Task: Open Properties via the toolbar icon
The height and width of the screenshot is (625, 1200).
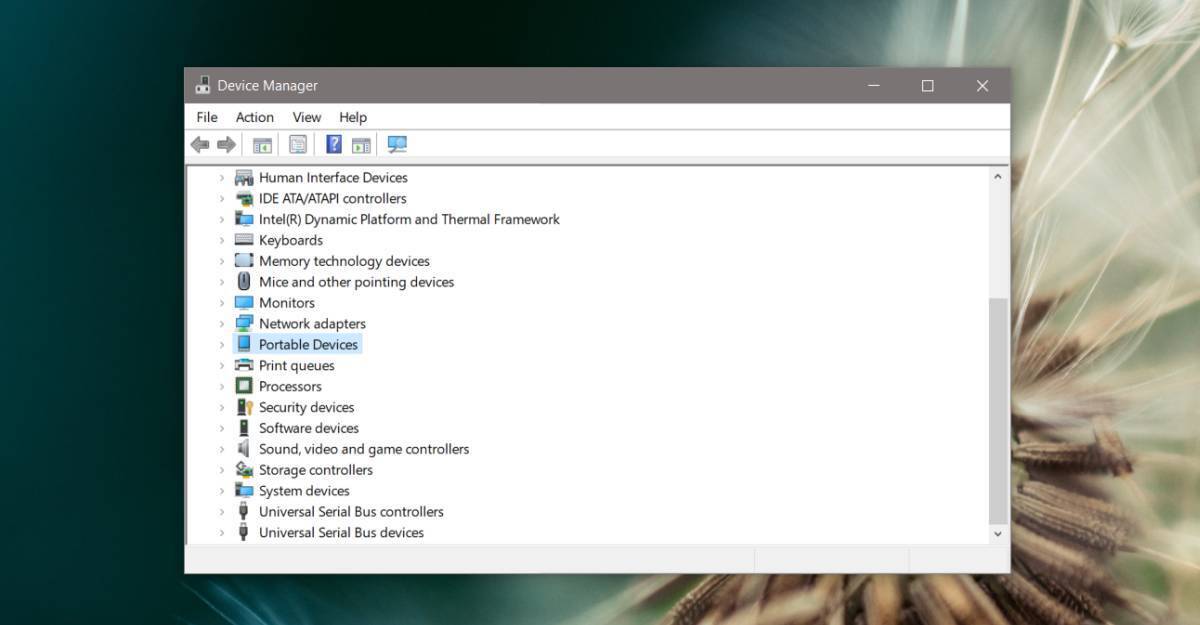Action: (x=298, y=145)
